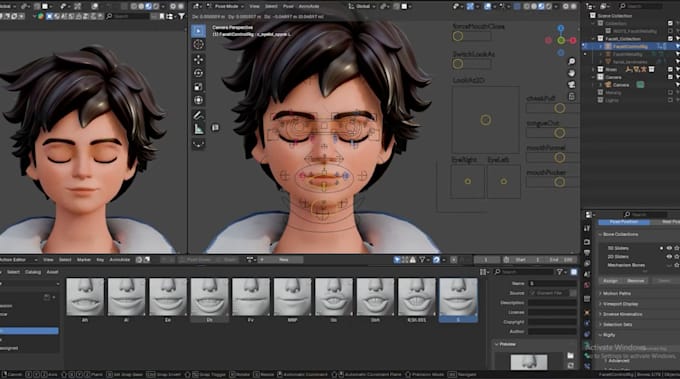Toggle exclude checkbox for Camera collection
This screenshot has height=379, width=680.
[x=670, y=77]
